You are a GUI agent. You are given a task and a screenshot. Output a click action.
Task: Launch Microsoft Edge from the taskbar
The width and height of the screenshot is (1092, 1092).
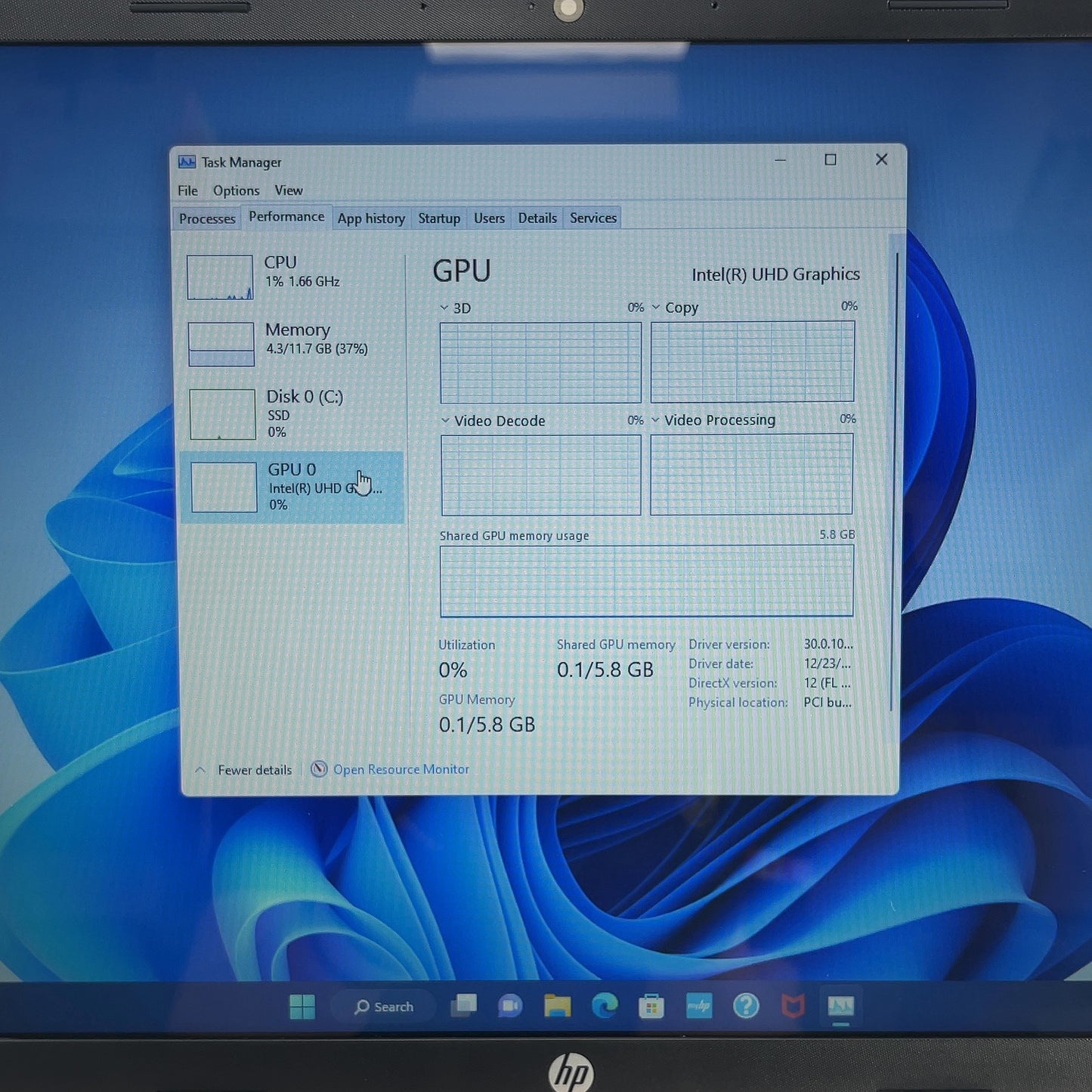pos(605,1006)
